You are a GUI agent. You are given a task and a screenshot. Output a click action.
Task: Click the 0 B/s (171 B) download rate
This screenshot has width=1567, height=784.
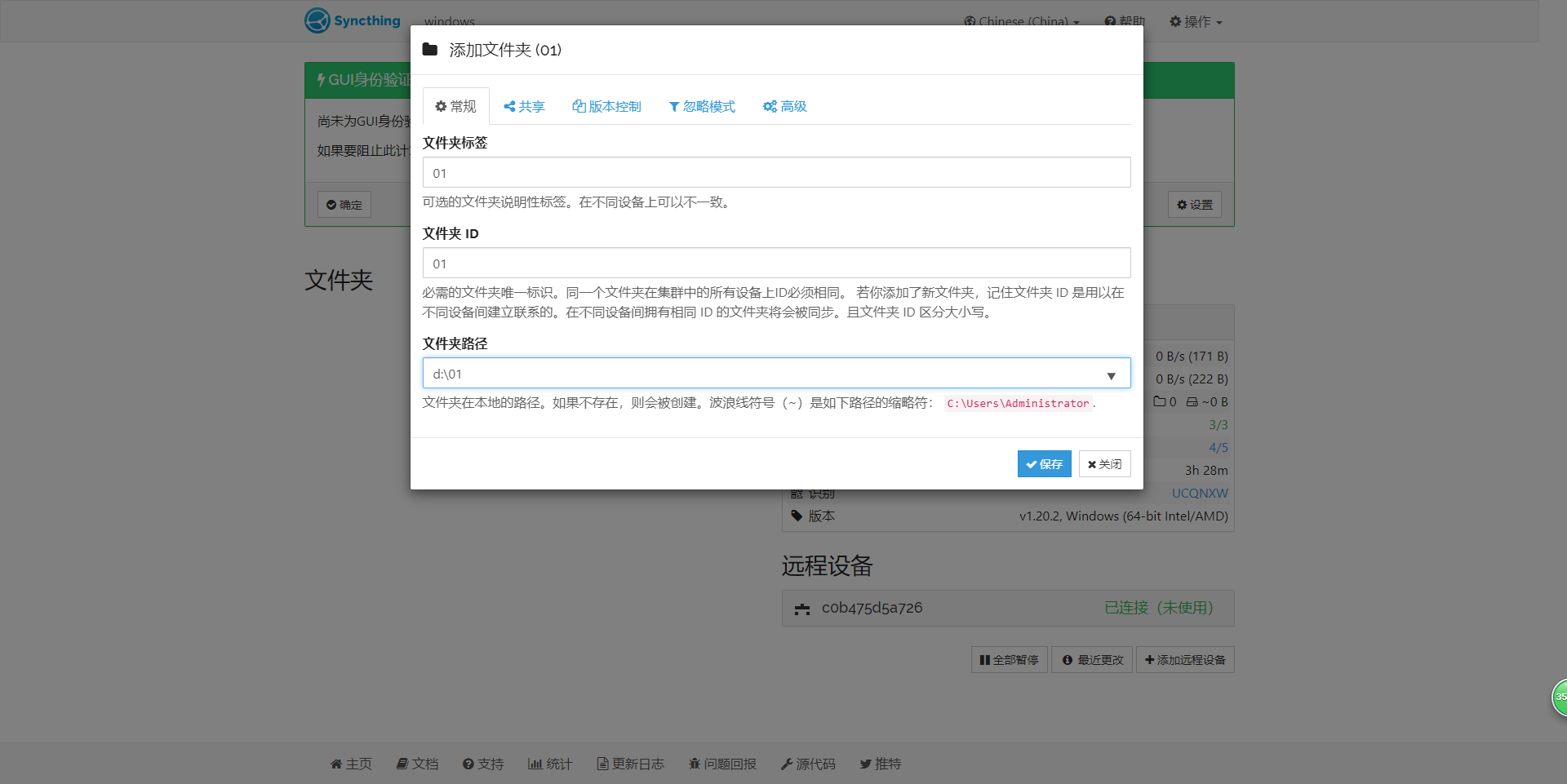(1192, 356)
